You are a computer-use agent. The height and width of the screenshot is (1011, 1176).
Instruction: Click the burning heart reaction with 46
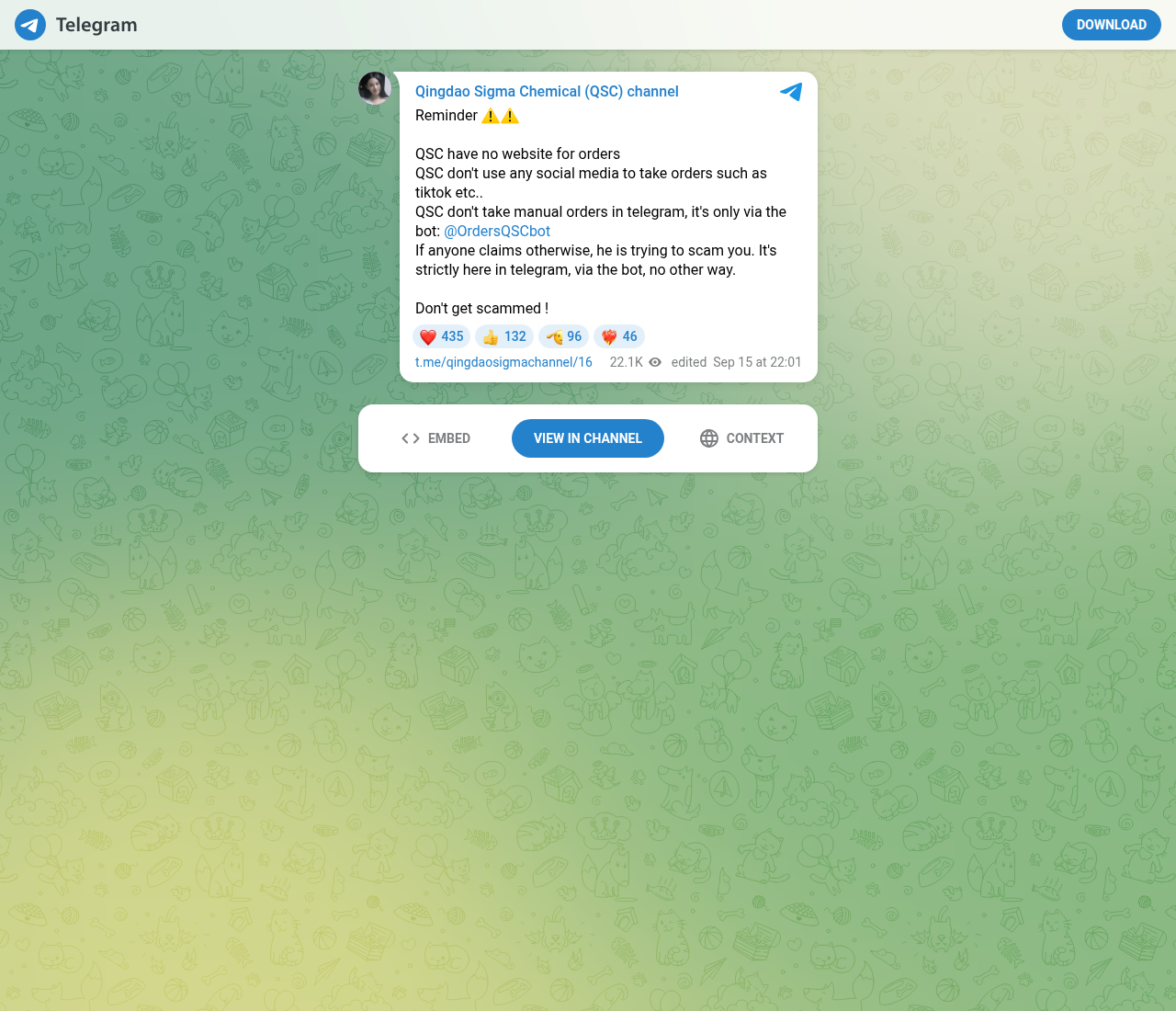[619, 336]
